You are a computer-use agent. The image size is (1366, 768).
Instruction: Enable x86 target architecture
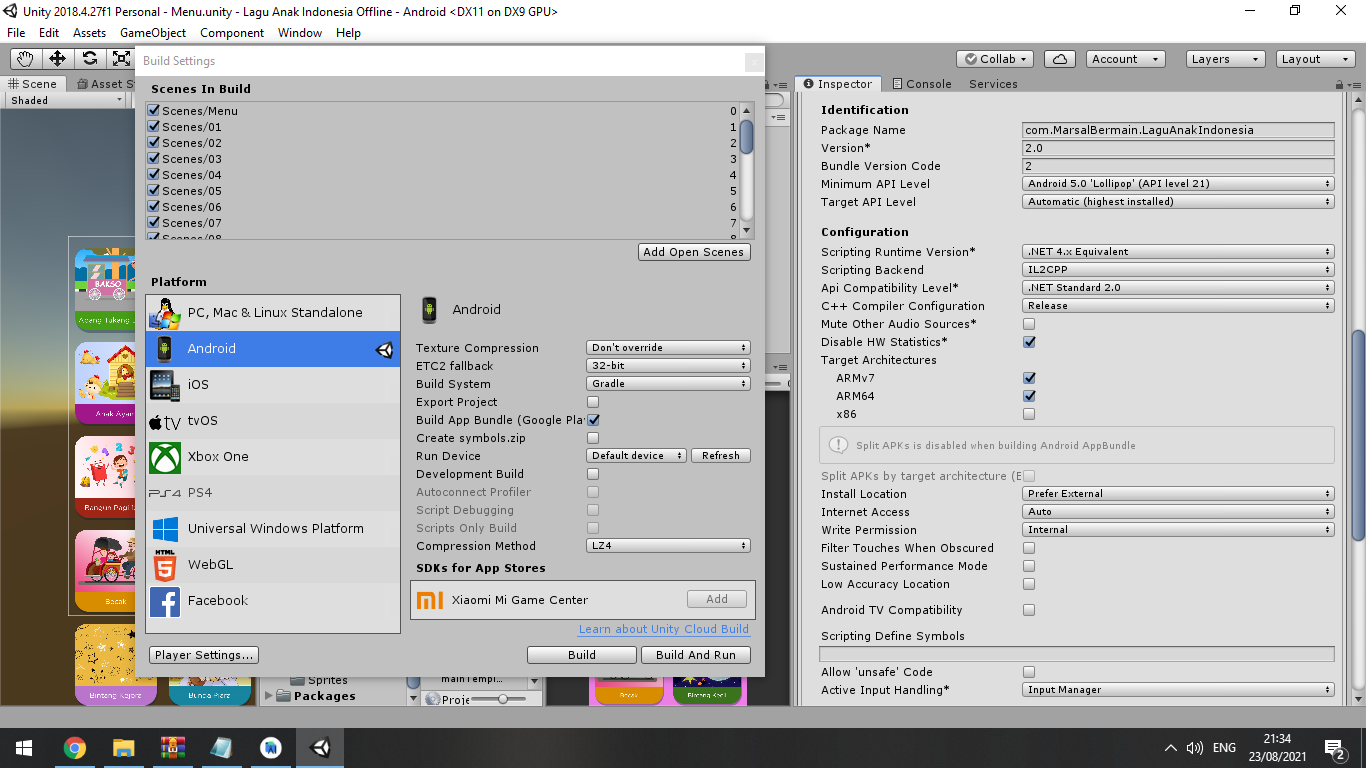1029,414
